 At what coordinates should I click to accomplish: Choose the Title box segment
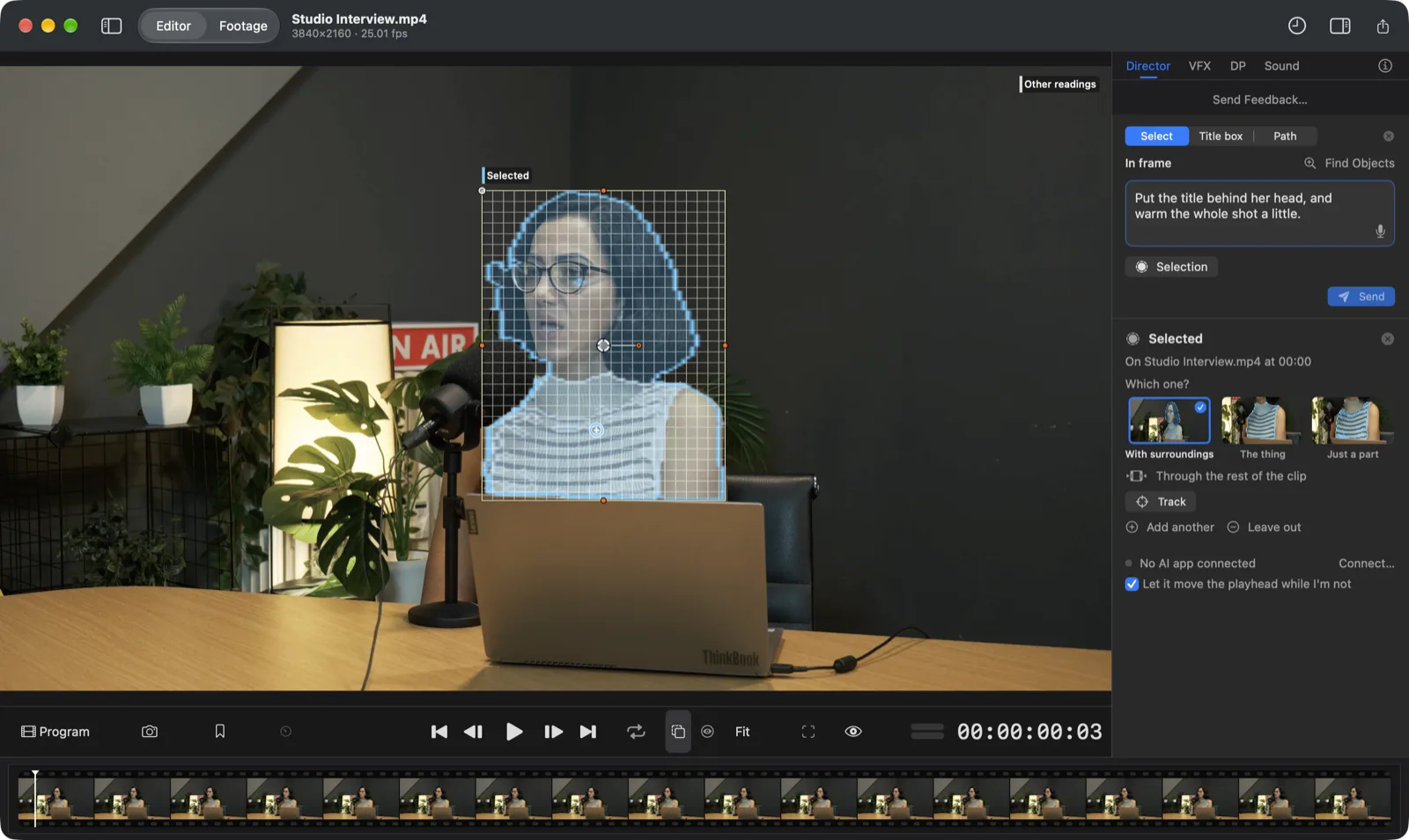point(1221,136)
